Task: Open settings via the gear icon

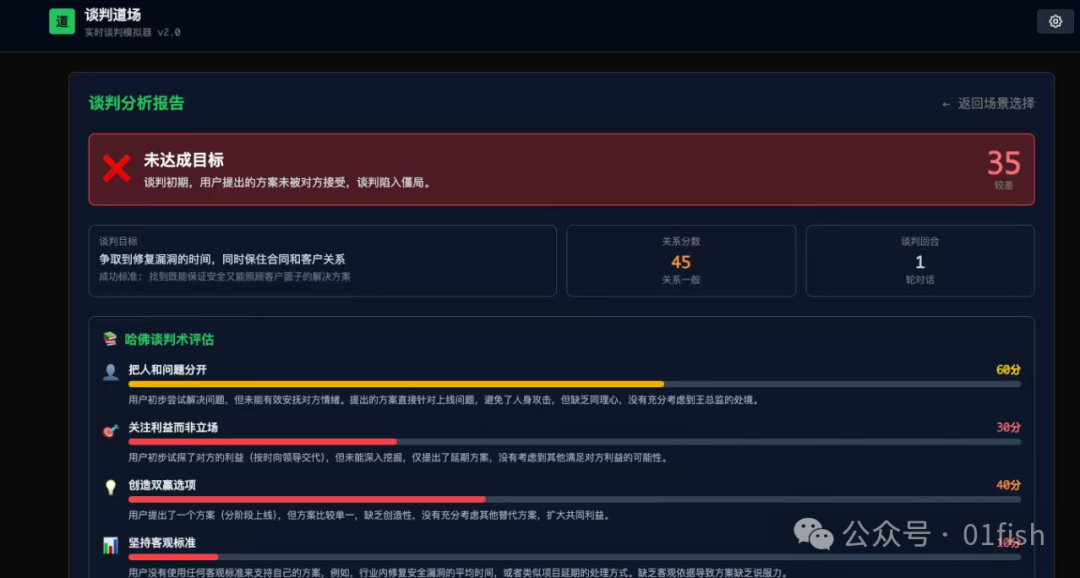Action: (x=1055, y=21)
